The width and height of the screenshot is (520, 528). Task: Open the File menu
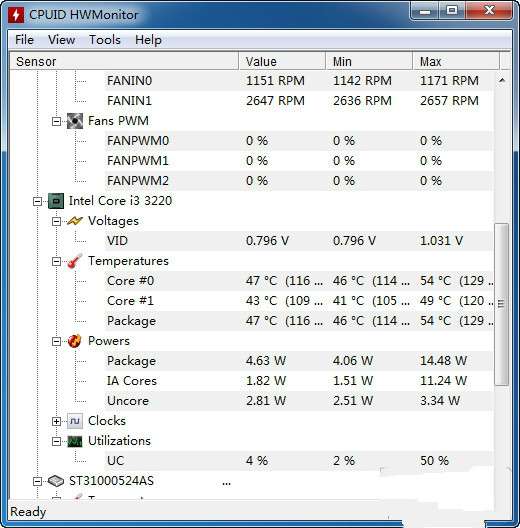24,40
